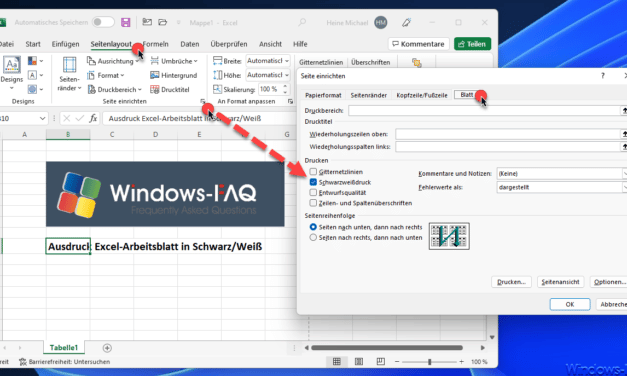Open Ausrichtung orientation dropdown
Viewport: 627px width, 376px height.
[x=114, y=61]
